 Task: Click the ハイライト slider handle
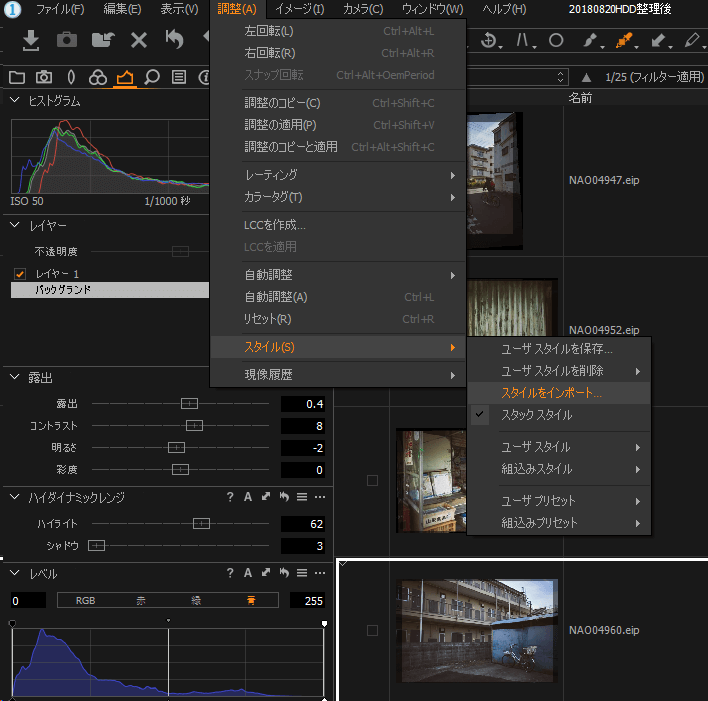(x=201, y=523)
